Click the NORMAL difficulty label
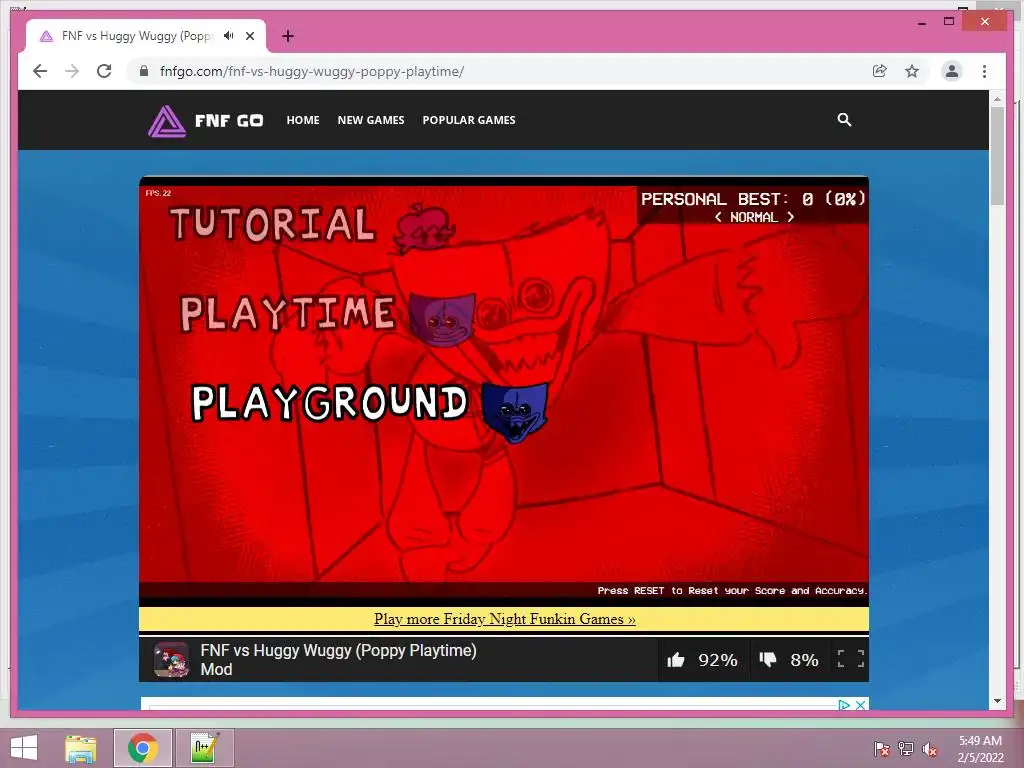Image resolution: width=1024 pixels, height=768 pixels. point(754,217)
